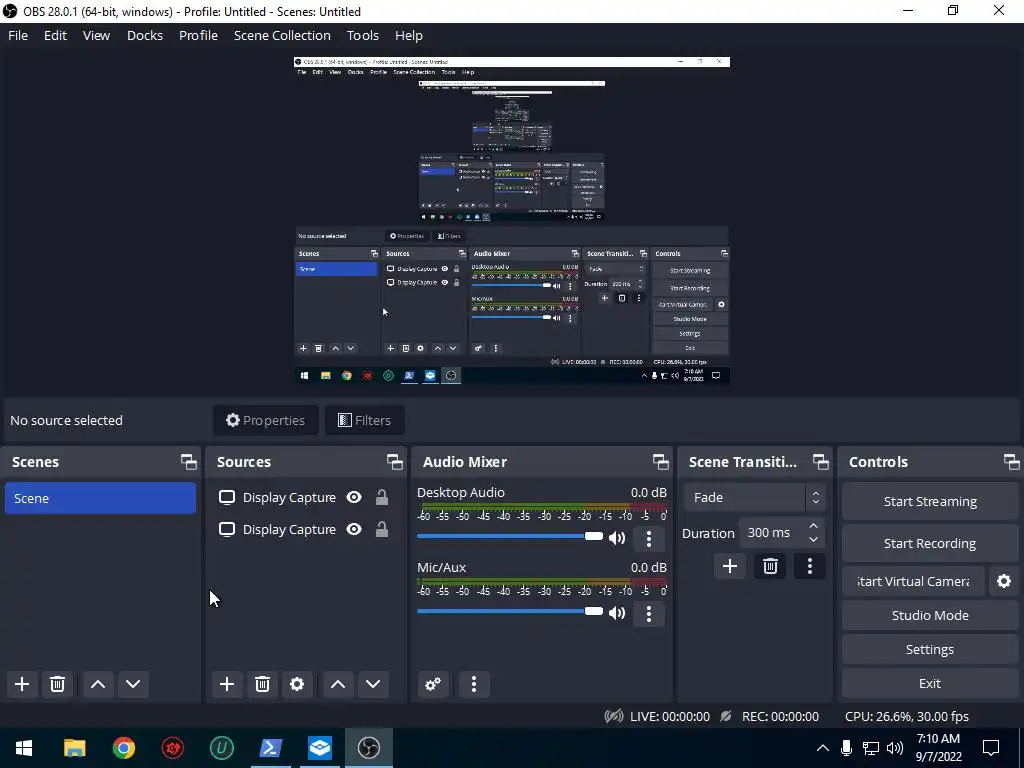The height and width of the screenshot is (768, 1024).
Task: Mute Mic/Aux speaker icon
Action: 617,613
